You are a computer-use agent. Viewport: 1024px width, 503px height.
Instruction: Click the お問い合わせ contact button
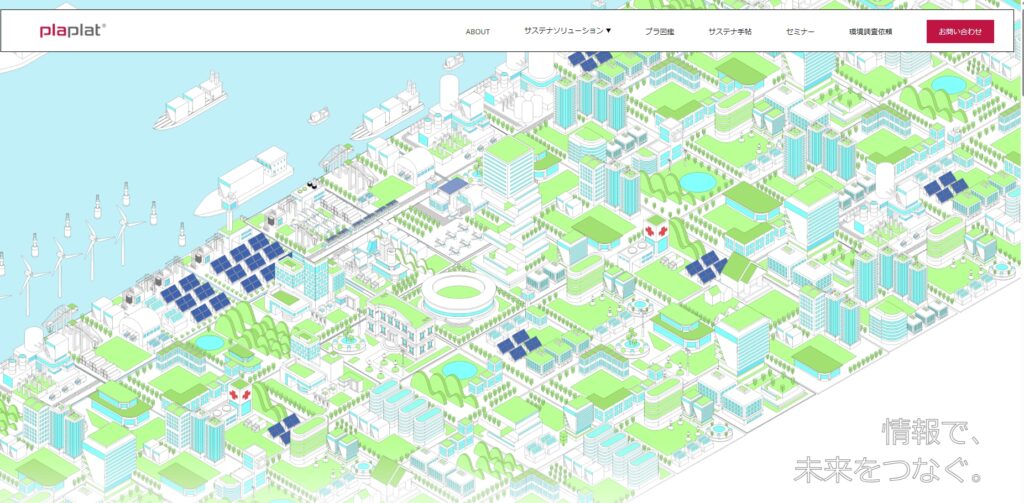point(960,31)
